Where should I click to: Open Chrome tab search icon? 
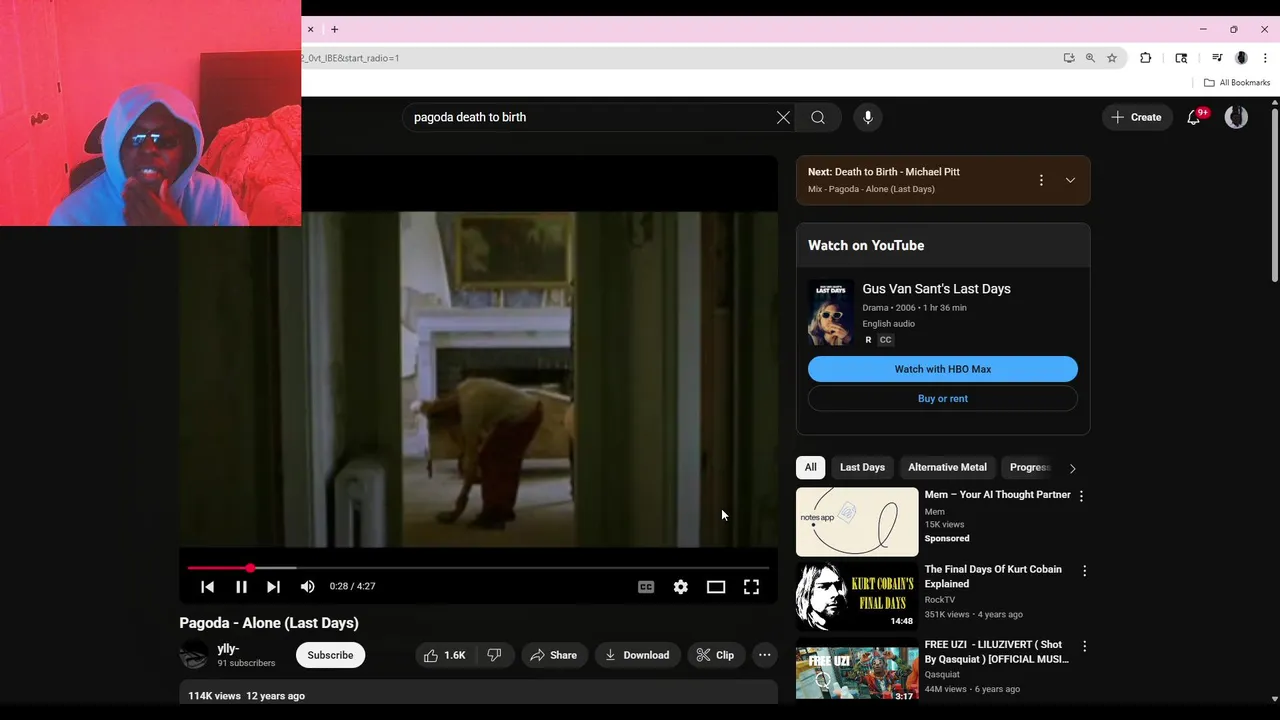click(1181, 58)
